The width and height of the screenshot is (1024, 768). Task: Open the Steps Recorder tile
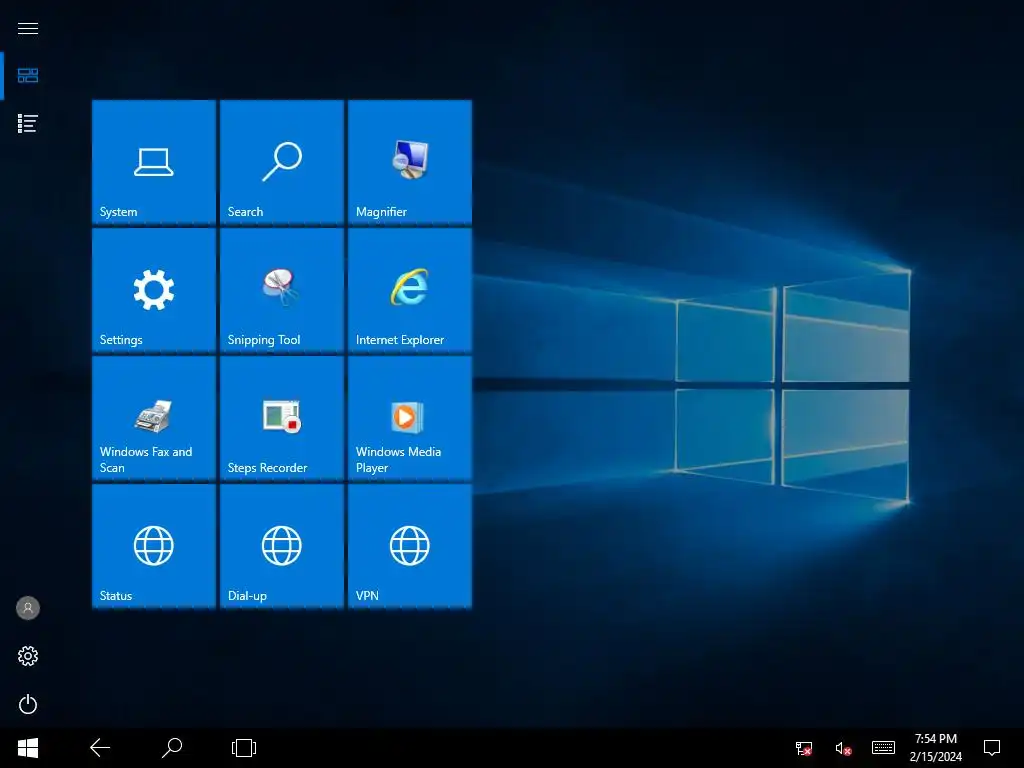pos(281,418)
